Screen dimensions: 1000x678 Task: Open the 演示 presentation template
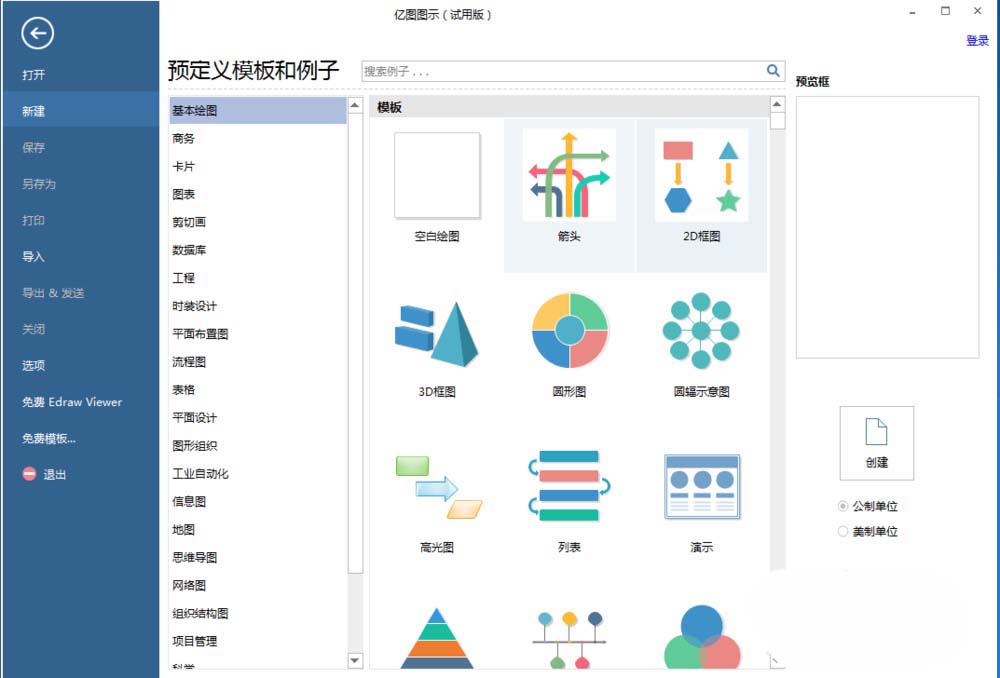tap(701, 487)
